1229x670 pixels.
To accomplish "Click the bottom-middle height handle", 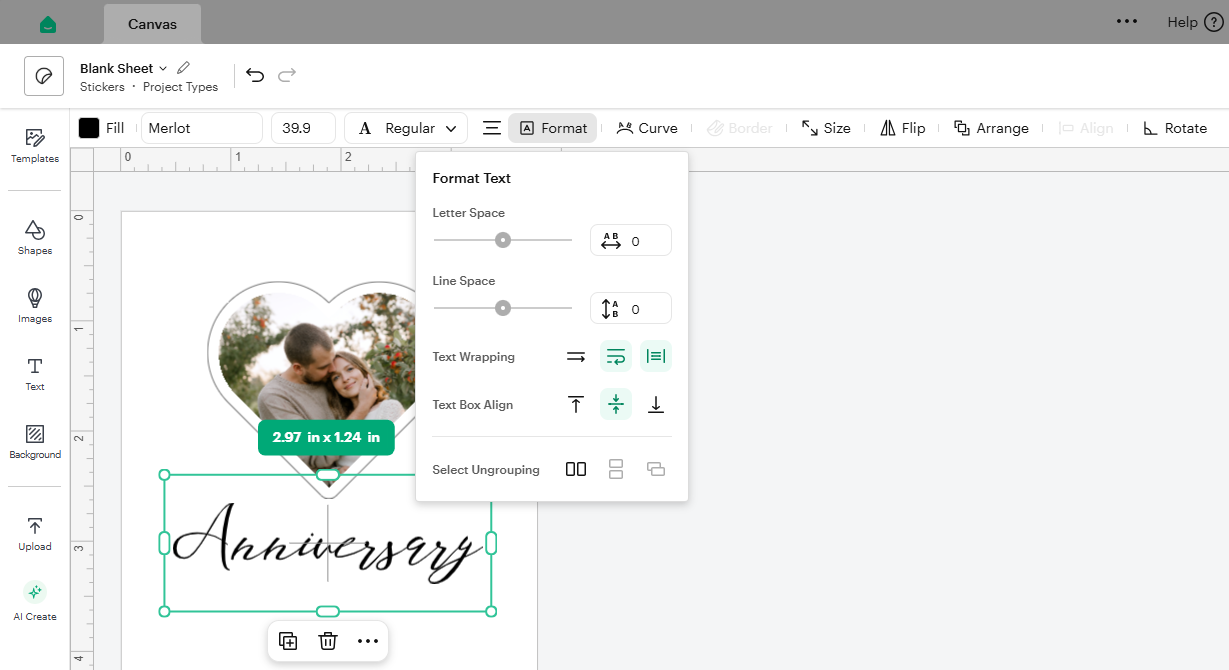I will 327,611.
